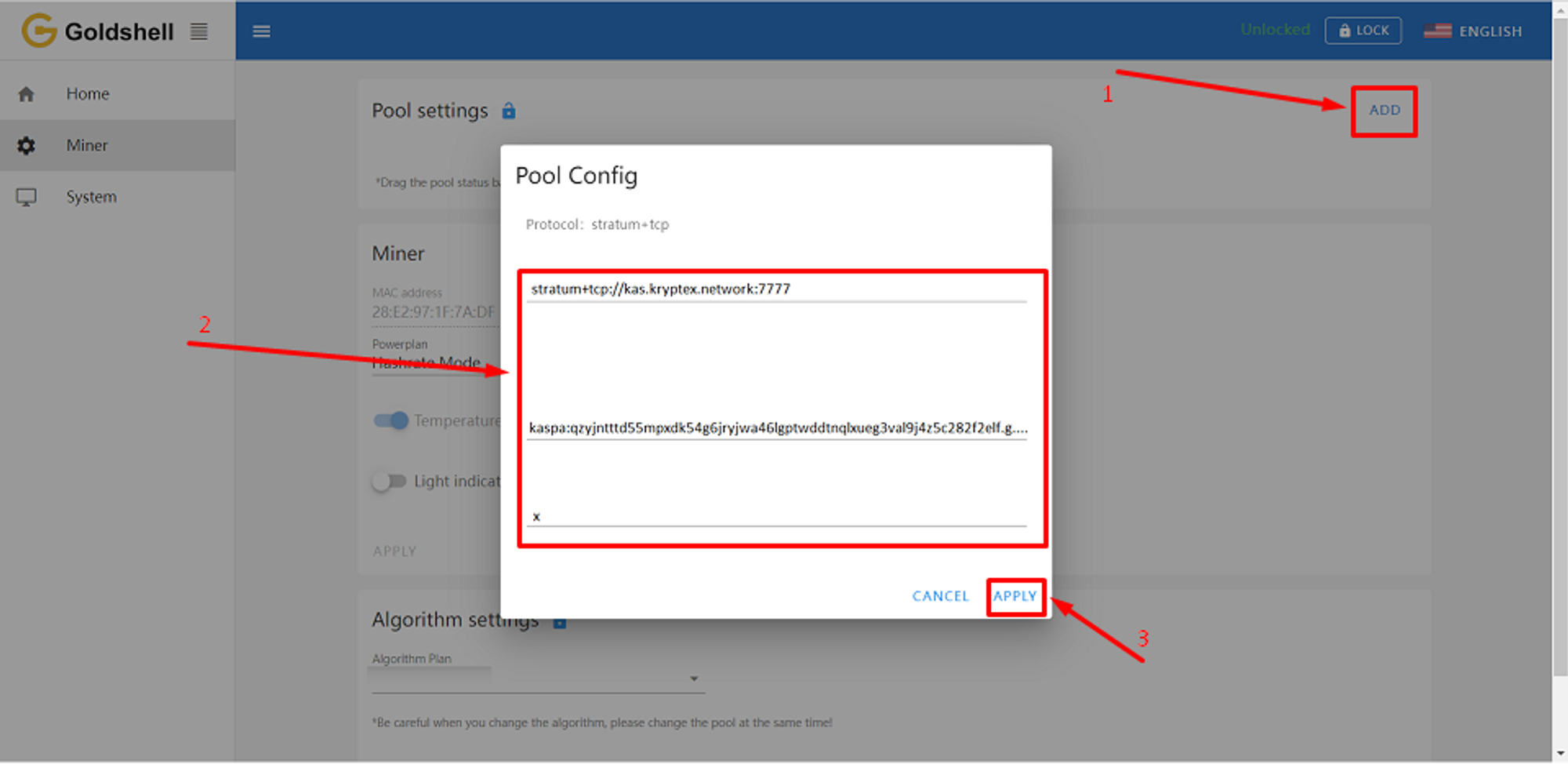Click the Goldshell logo icon
The width and height of the screenshot is (1568, 764).
38,31
